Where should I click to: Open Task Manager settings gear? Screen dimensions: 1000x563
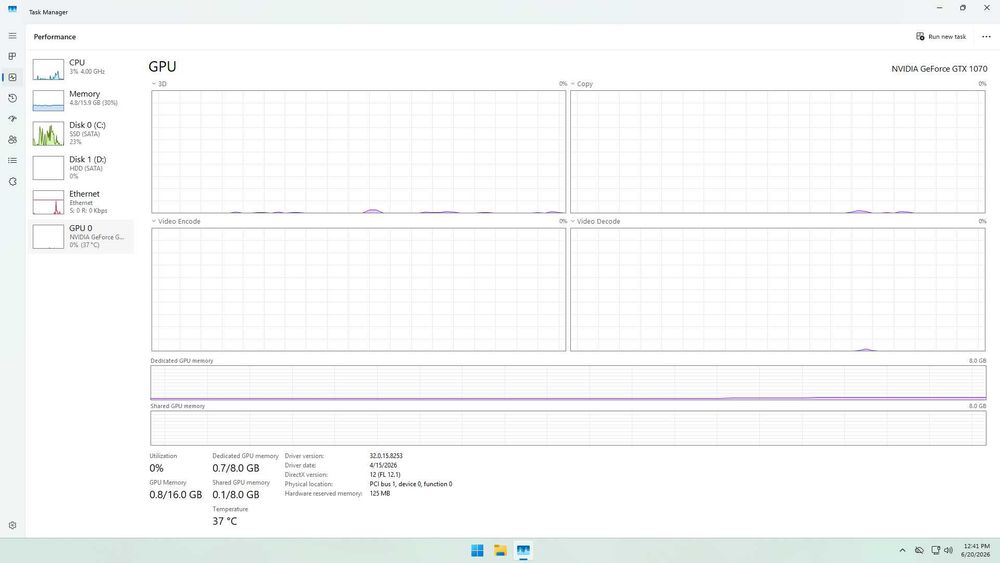click(x=12, y=525)
